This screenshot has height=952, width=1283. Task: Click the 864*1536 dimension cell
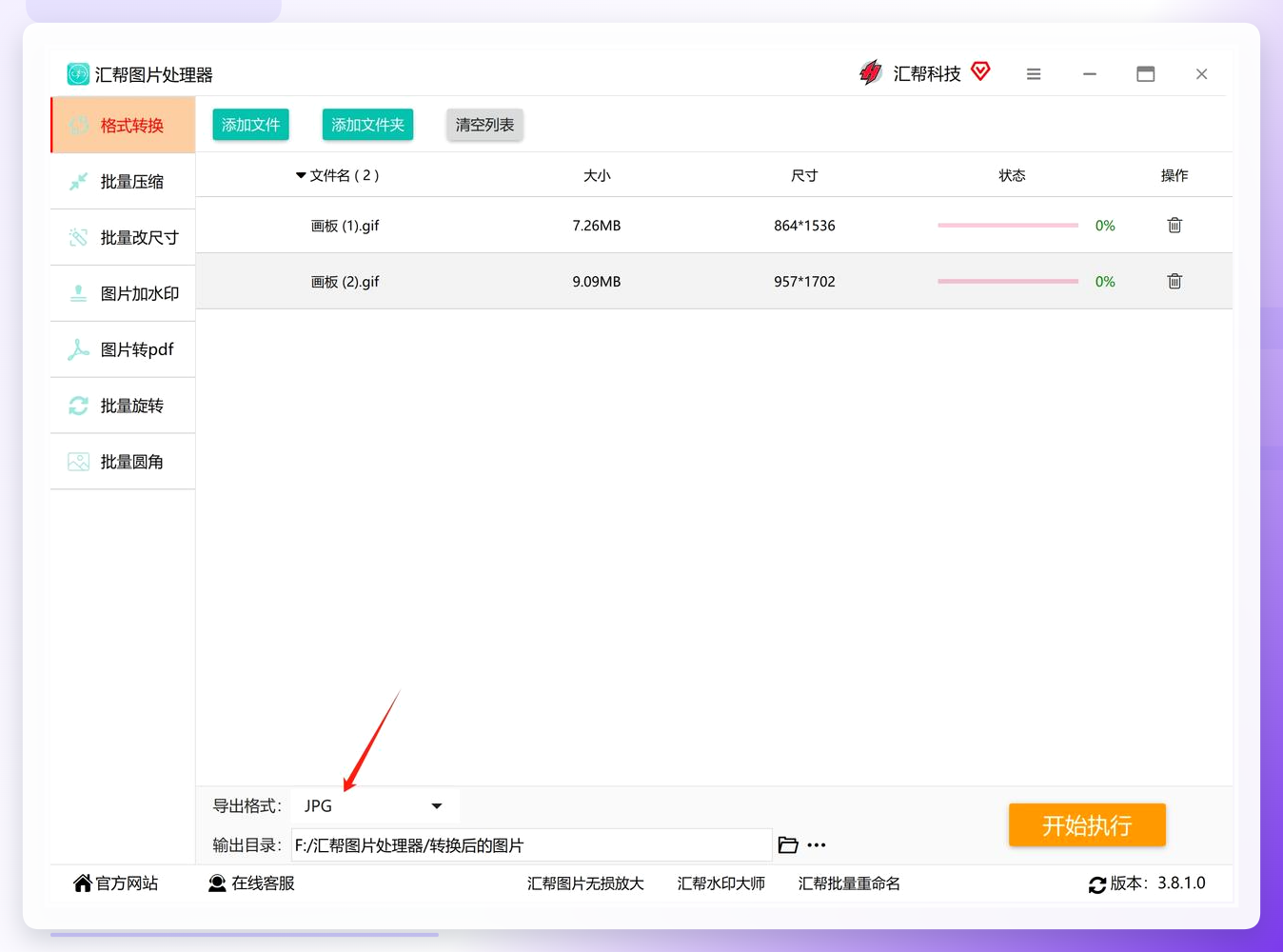point(804,226)
